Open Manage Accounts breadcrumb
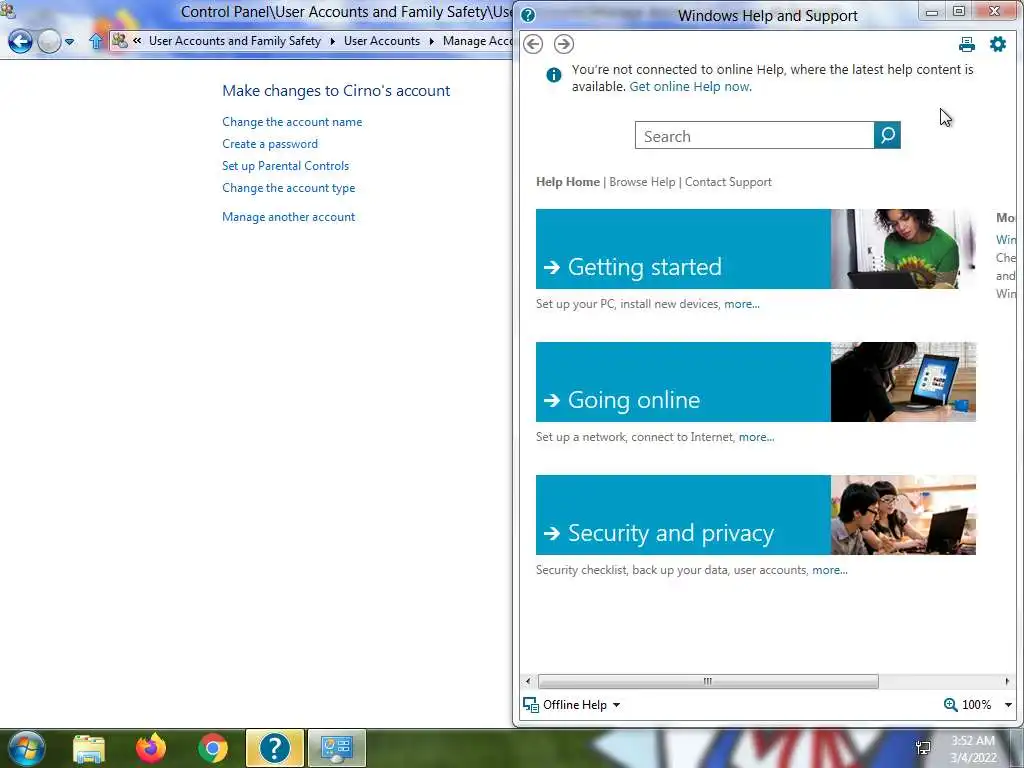 coord(477,40)
